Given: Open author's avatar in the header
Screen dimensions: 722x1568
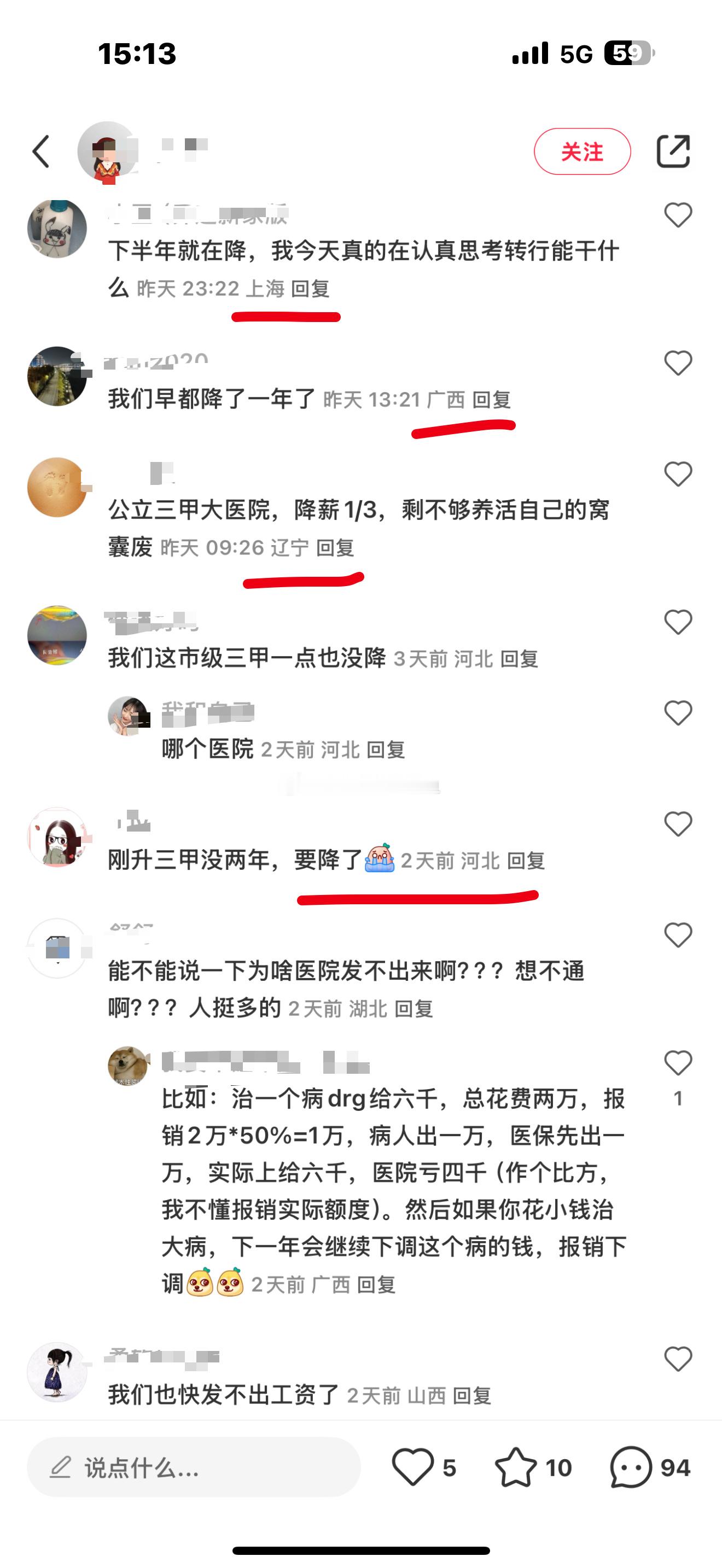Looking at the screenshot, I should (x=107, y=151).
